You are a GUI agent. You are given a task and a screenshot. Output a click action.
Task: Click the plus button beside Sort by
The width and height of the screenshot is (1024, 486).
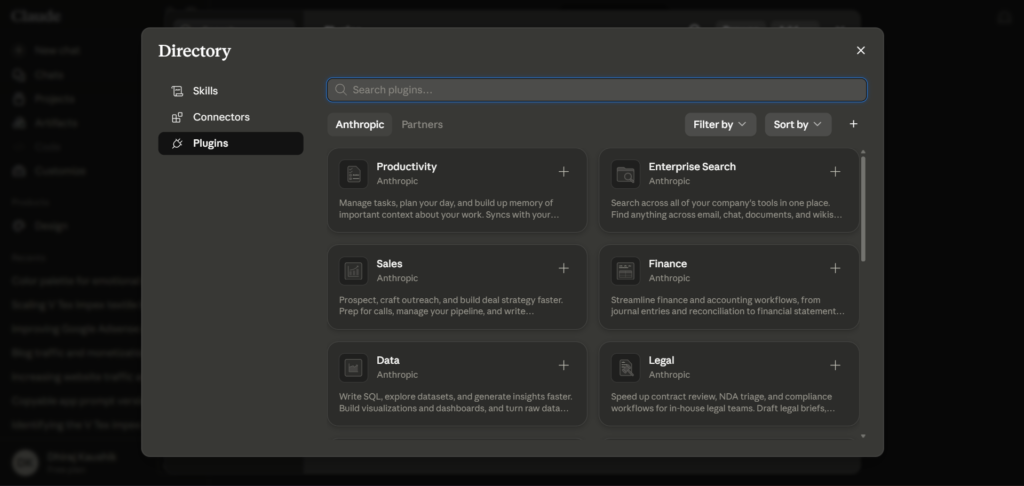(x=854, y=124)
